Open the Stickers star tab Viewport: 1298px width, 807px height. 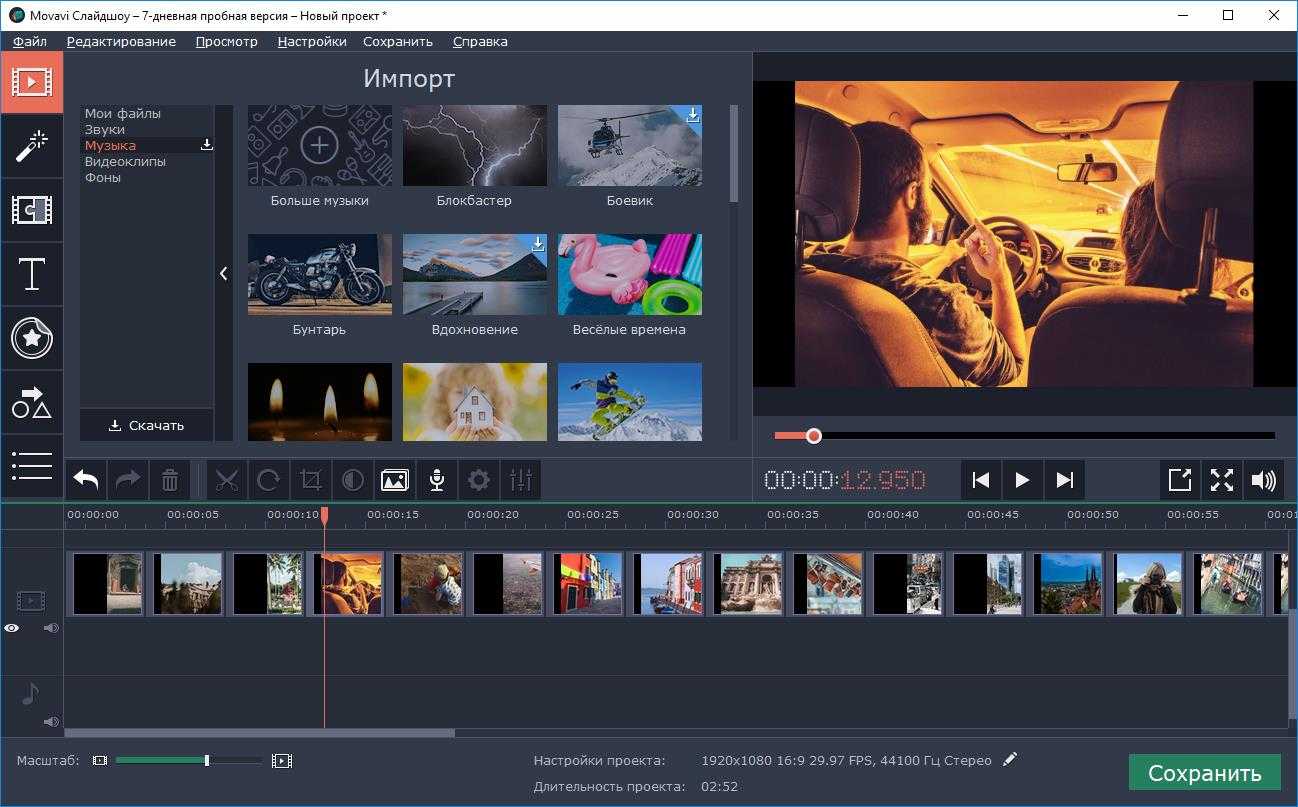click(x=32, y=339)
